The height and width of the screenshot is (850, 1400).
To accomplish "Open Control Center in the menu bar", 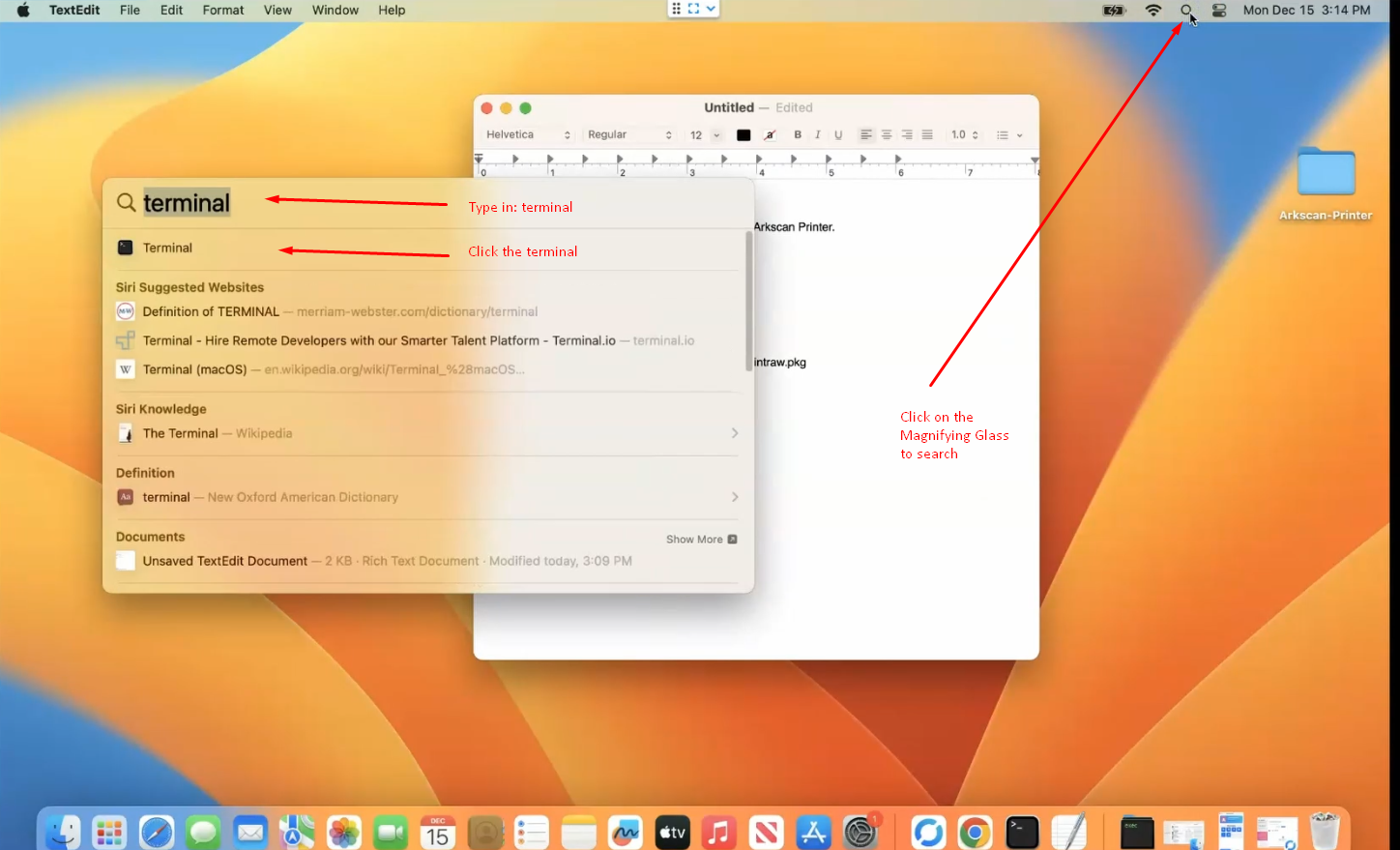I will (1219, 11).
